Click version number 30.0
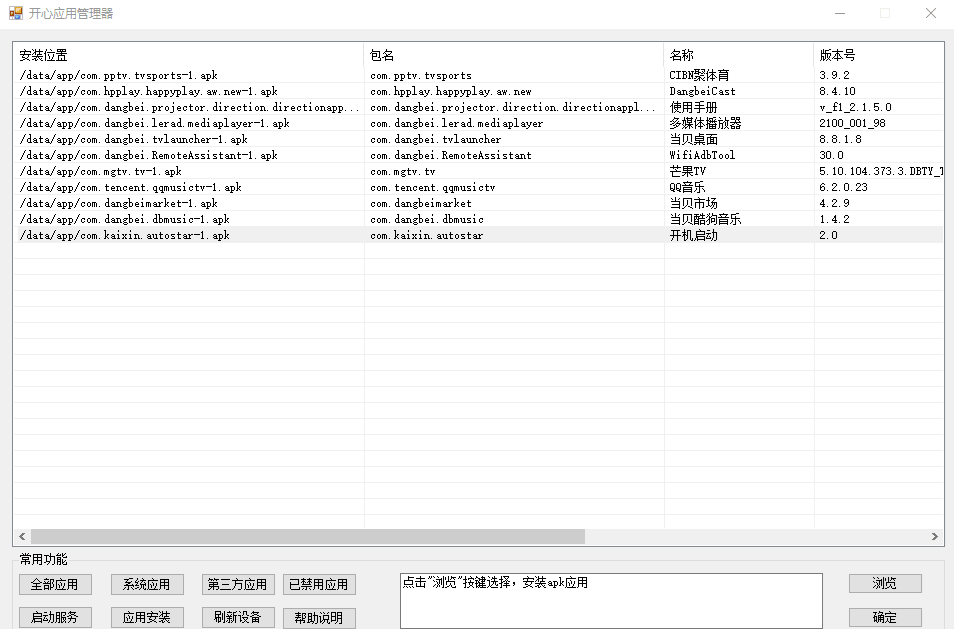The width and height of the screenshot is (954, 629). click(831, 155)
